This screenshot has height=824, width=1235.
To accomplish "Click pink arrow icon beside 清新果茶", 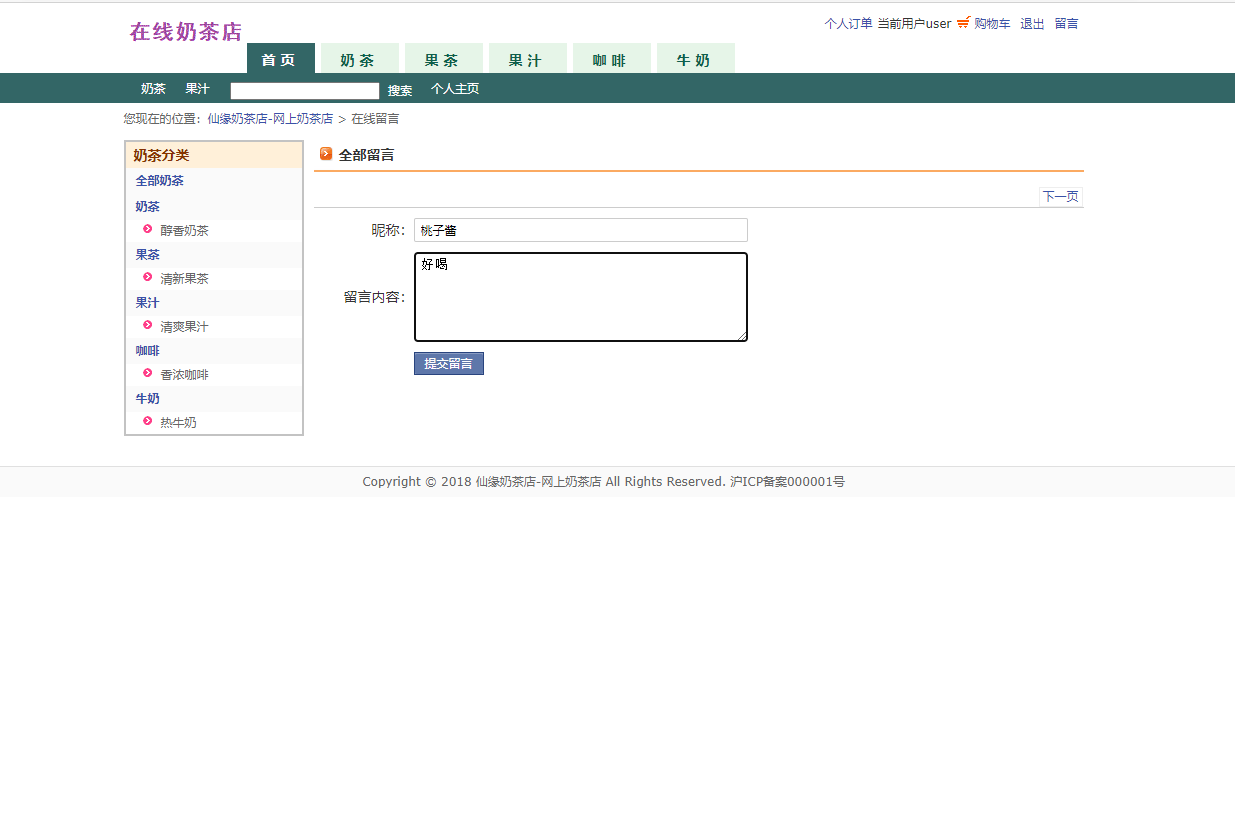I will pos(146,278).
